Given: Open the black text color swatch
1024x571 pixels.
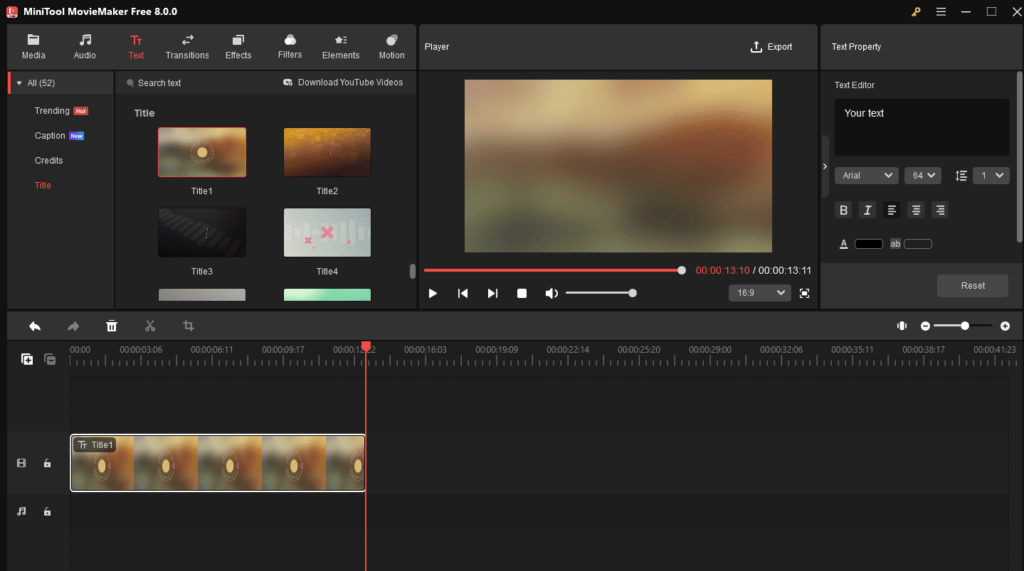Looking at the screenshot, I should pyautogui.click(x=869, y=244).
